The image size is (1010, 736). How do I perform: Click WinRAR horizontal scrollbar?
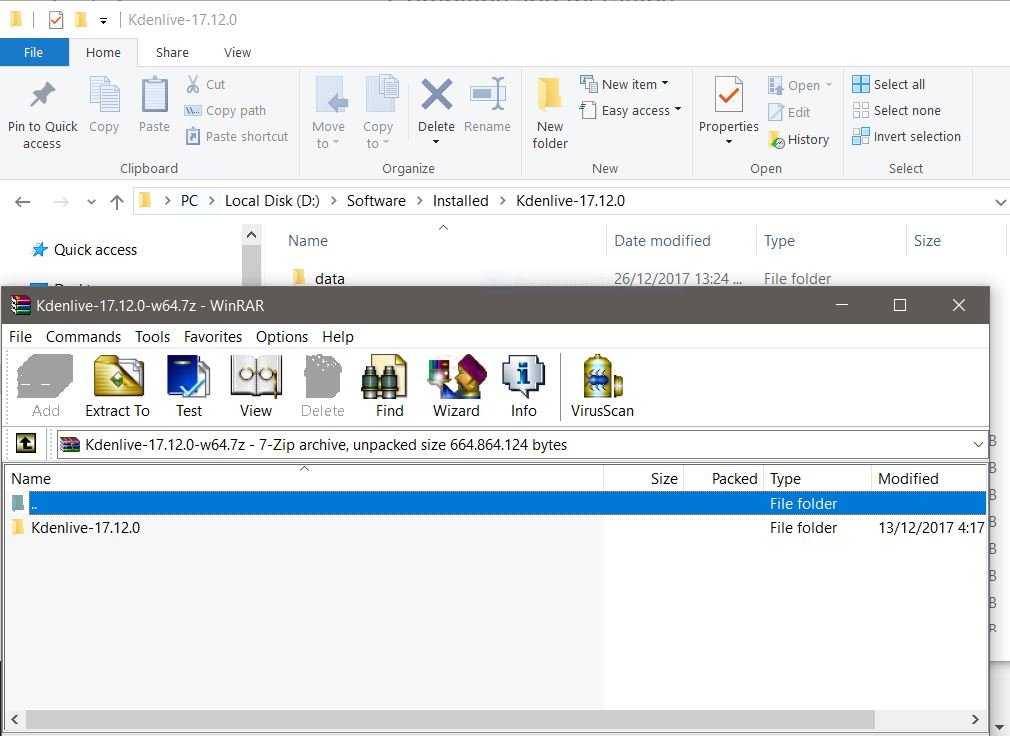click(450, 719)
